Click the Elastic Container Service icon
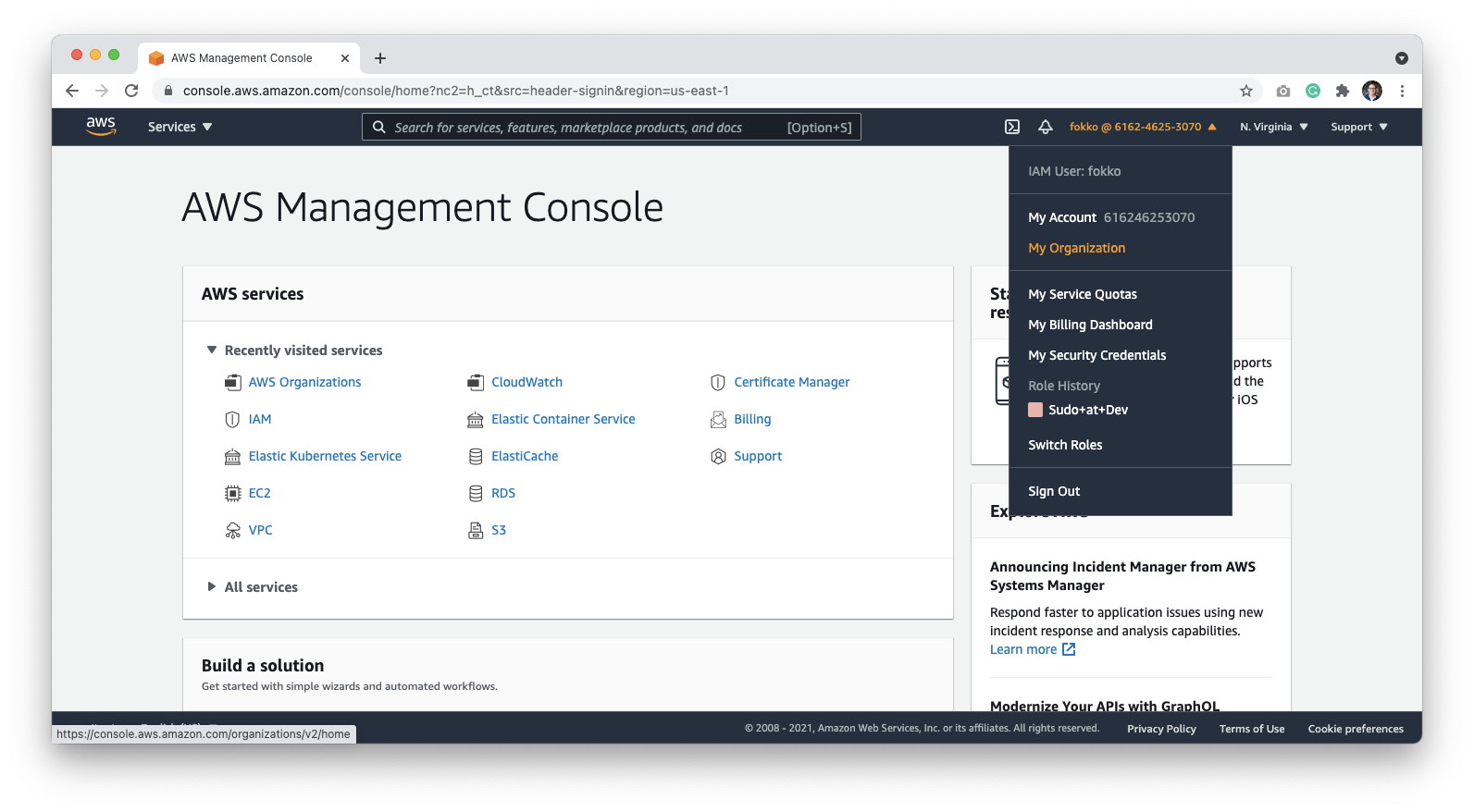The width and height of the screenshot is (1474, 812). point(476,419)
